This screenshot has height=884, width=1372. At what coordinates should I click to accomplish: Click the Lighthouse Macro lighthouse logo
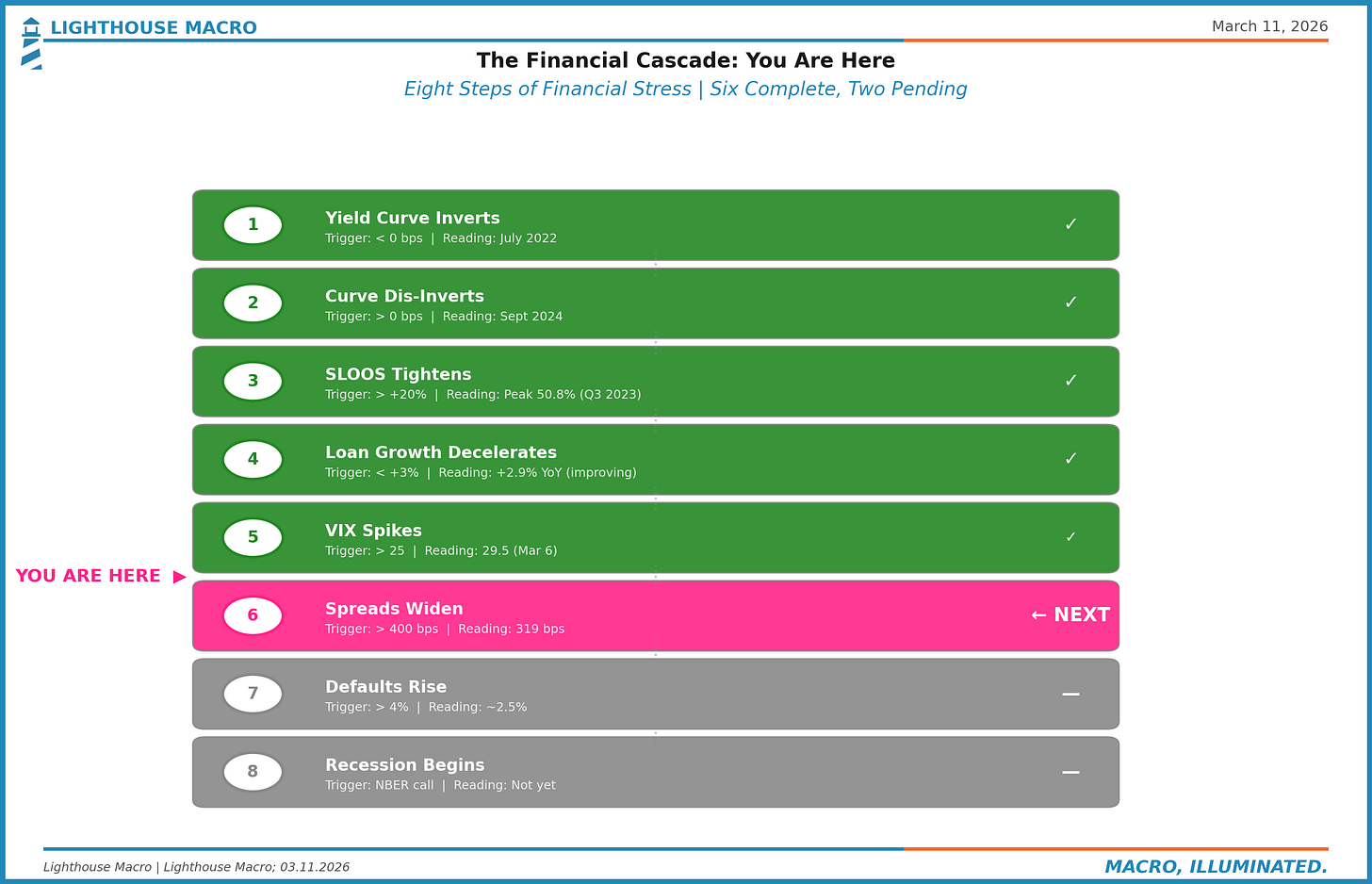[31, 42]
